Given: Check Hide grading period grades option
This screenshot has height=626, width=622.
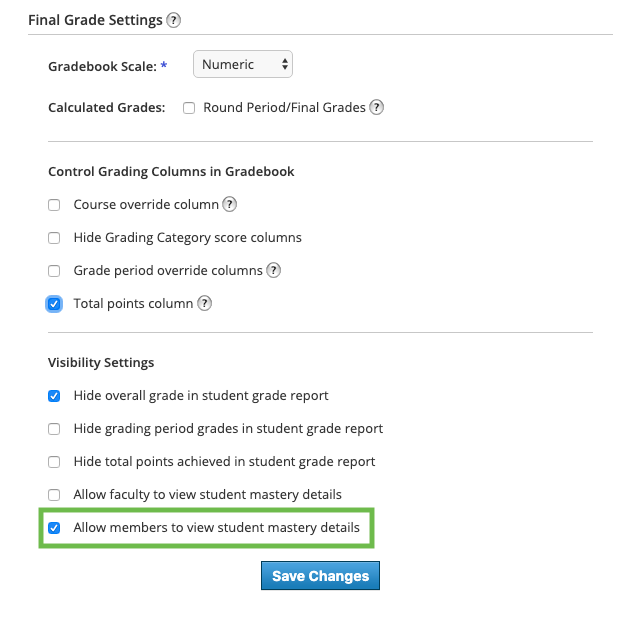Looking at the screenshot, I should click(x=54, y=429).
